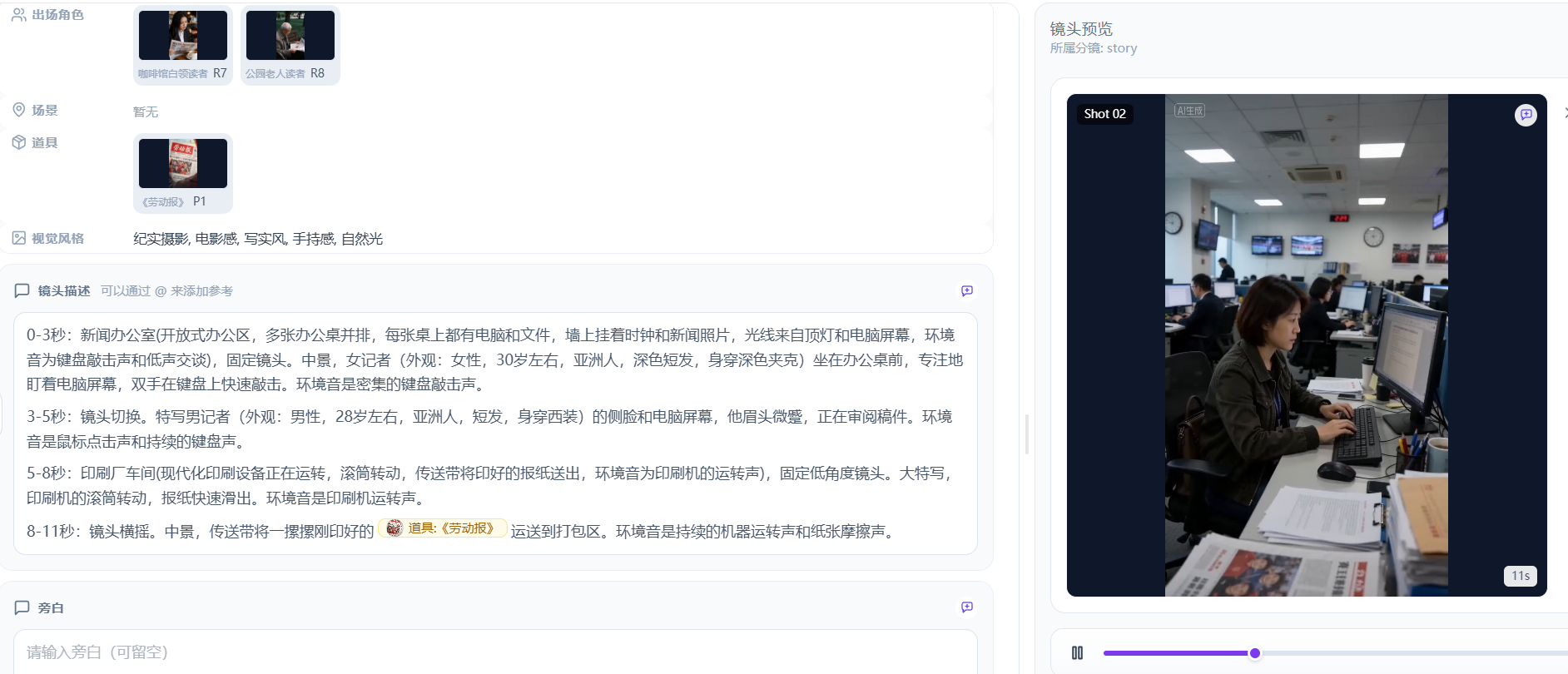Viewport: 1568px width, 674px height.
Task: Click the 暂无 scene placeholder text
Action: tap(146, 112)
